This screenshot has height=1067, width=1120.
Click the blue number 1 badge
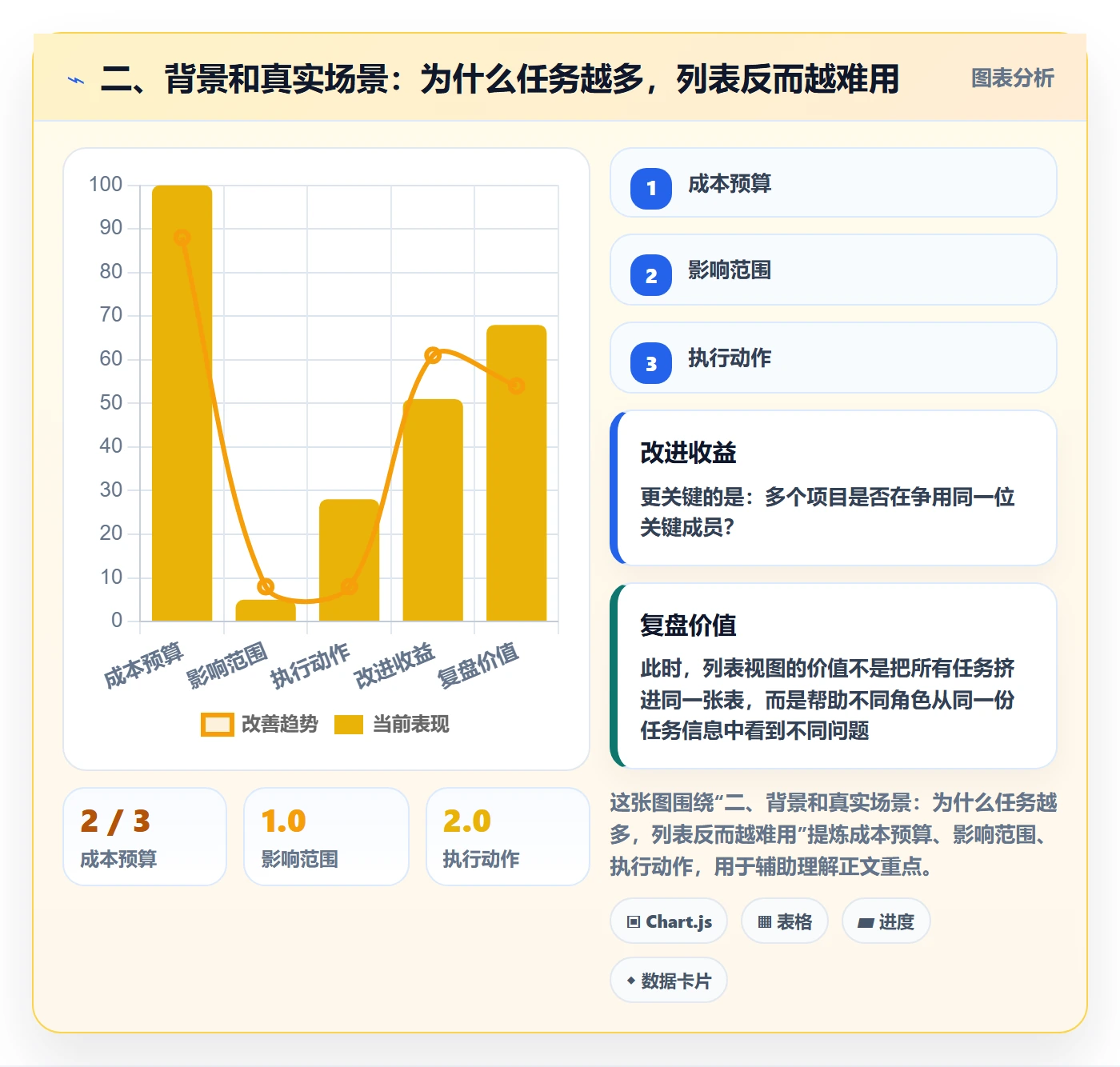point(651,189)
